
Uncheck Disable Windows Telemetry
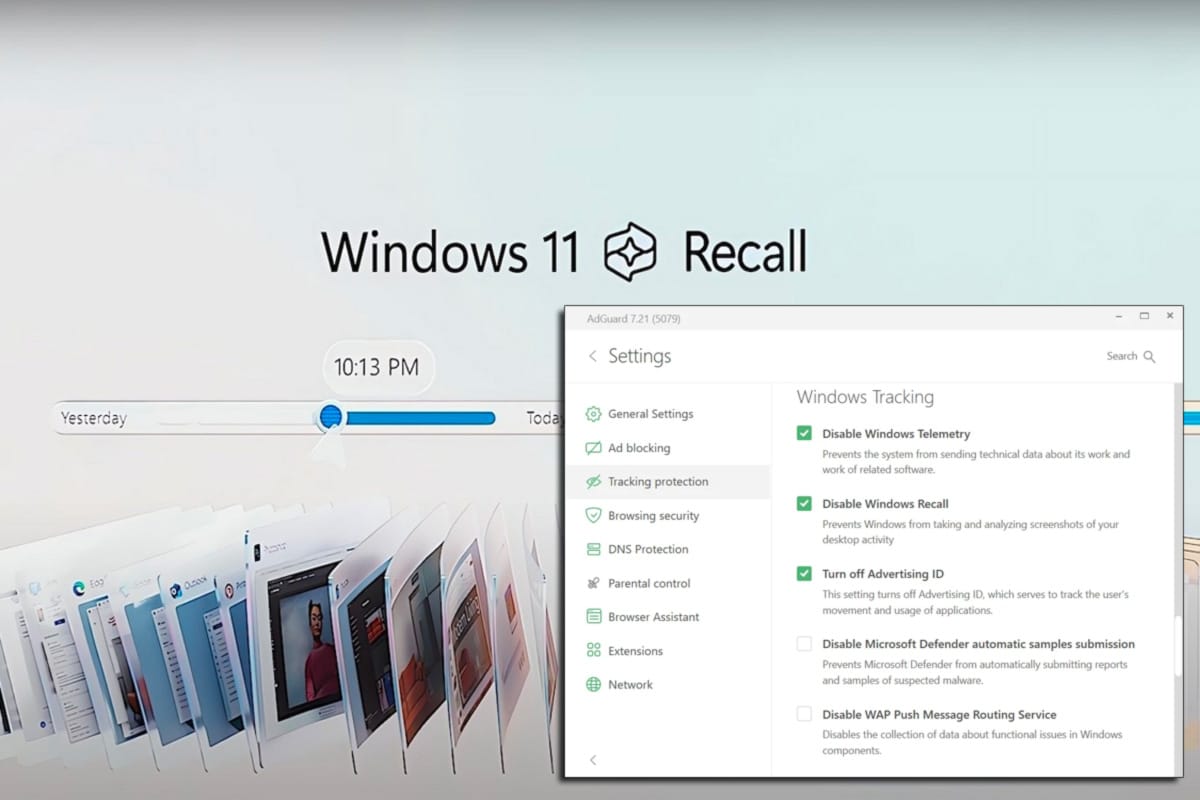click(804, 433)
